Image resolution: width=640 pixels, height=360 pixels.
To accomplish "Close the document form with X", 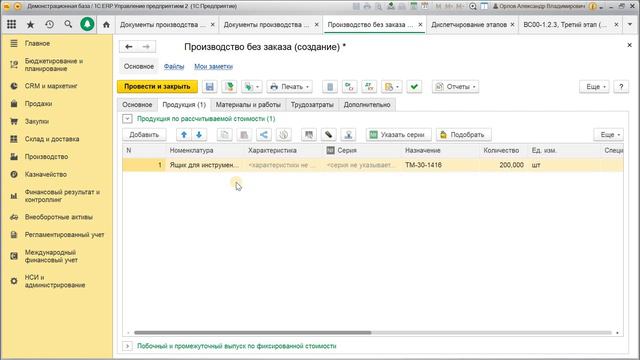I will tap(629, 45).
